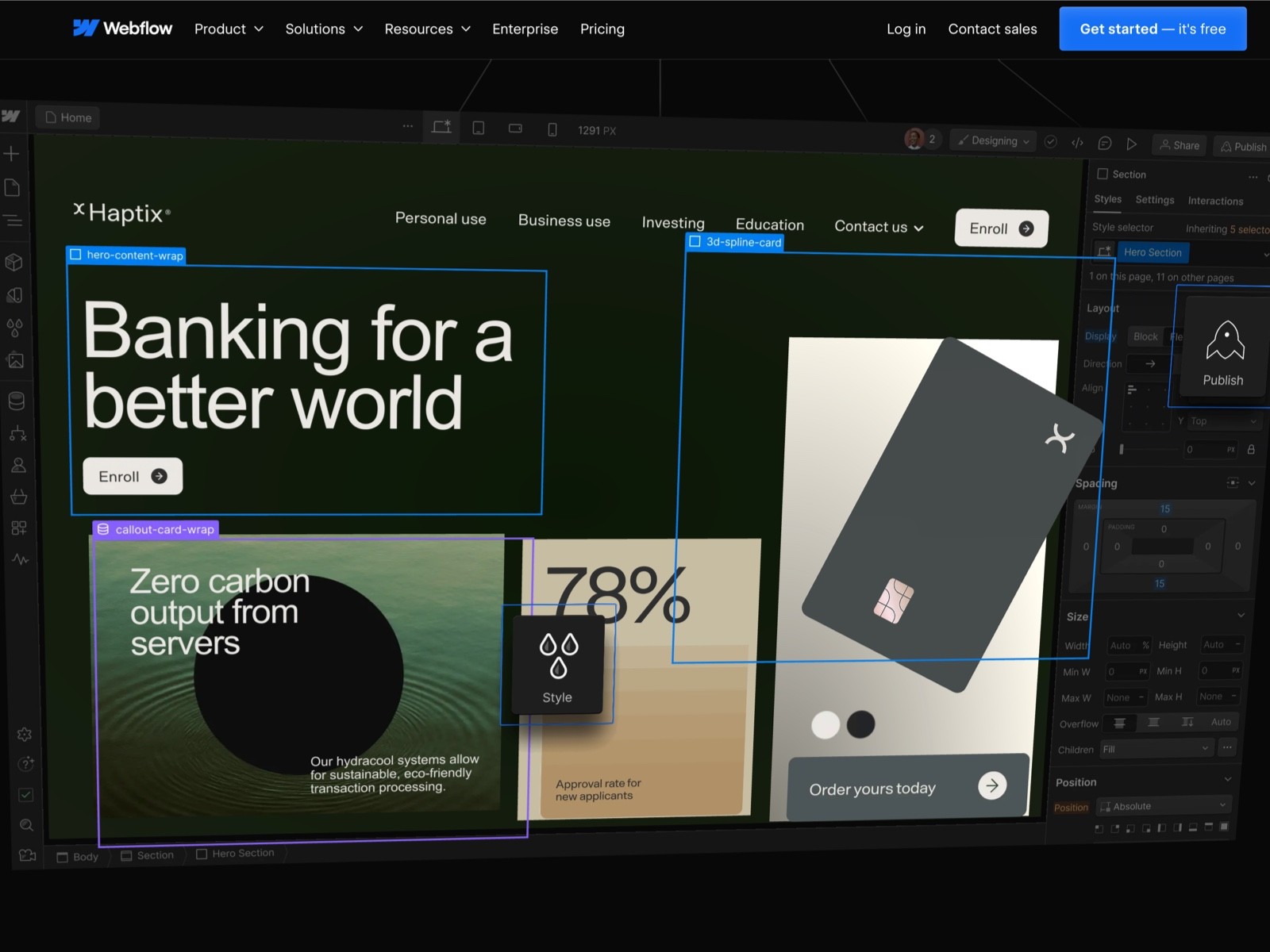Open the Pages panel icon
The image size is (1270, 952).
[12, 187]
